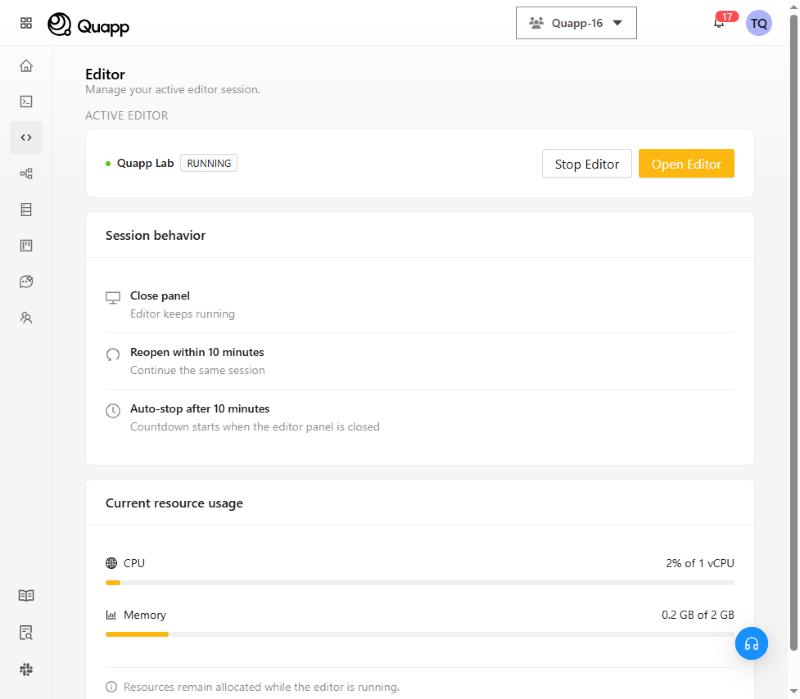Open the TQ user avatar menu
The image size is (800, 699).
tap(759, 23)
